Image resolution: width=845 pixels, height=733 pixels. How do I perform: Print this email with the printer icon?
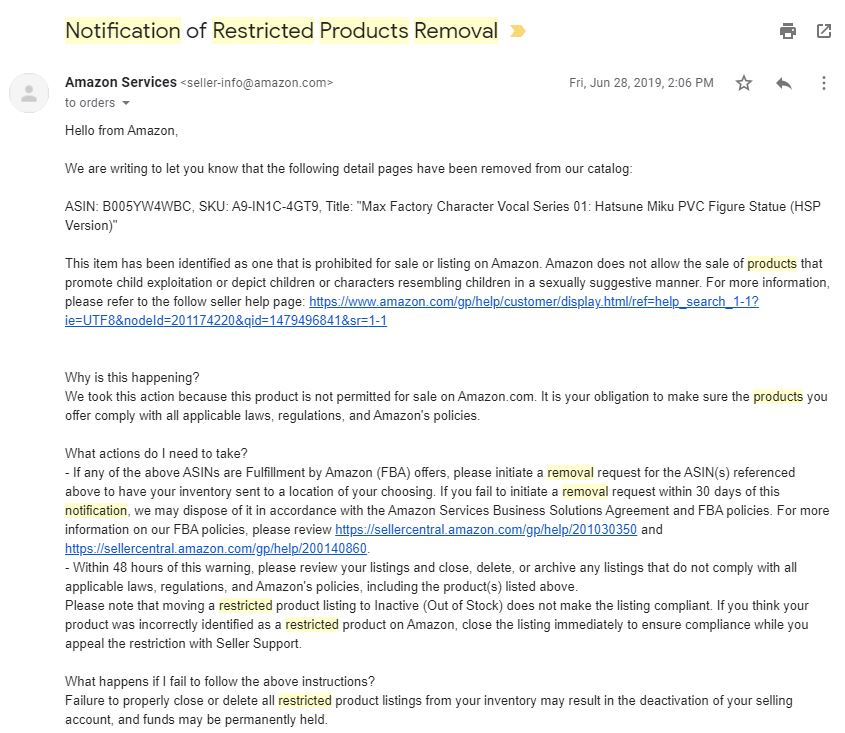[788, 31]
